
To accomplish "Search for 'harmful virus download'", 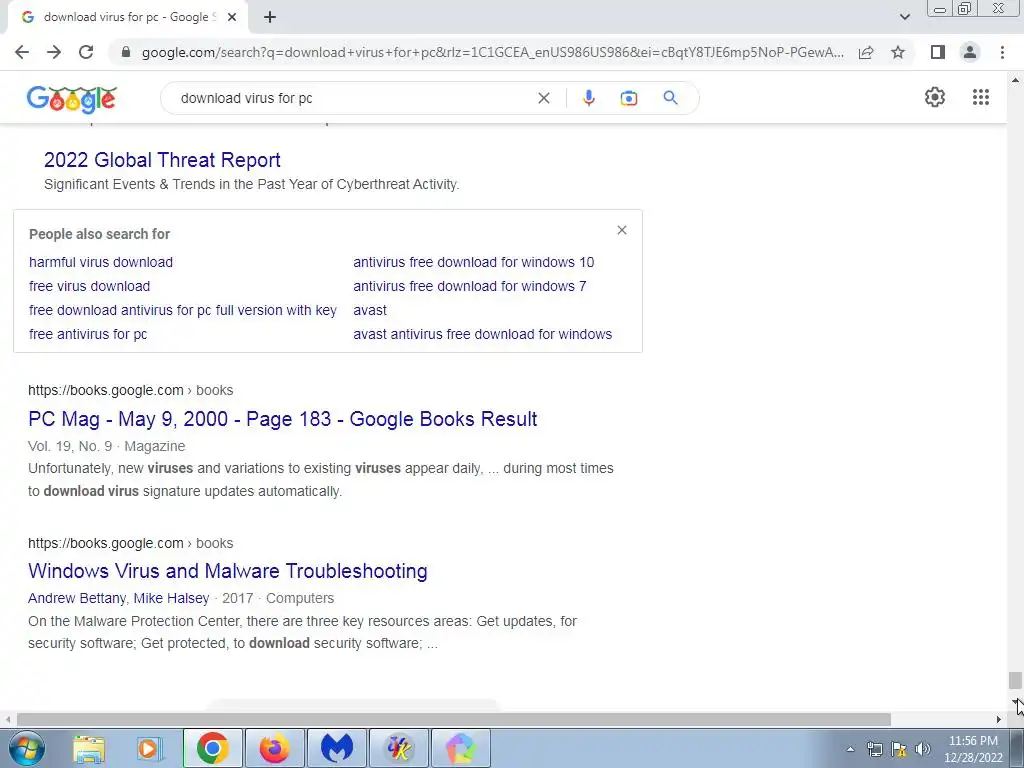I will [101, 262].
